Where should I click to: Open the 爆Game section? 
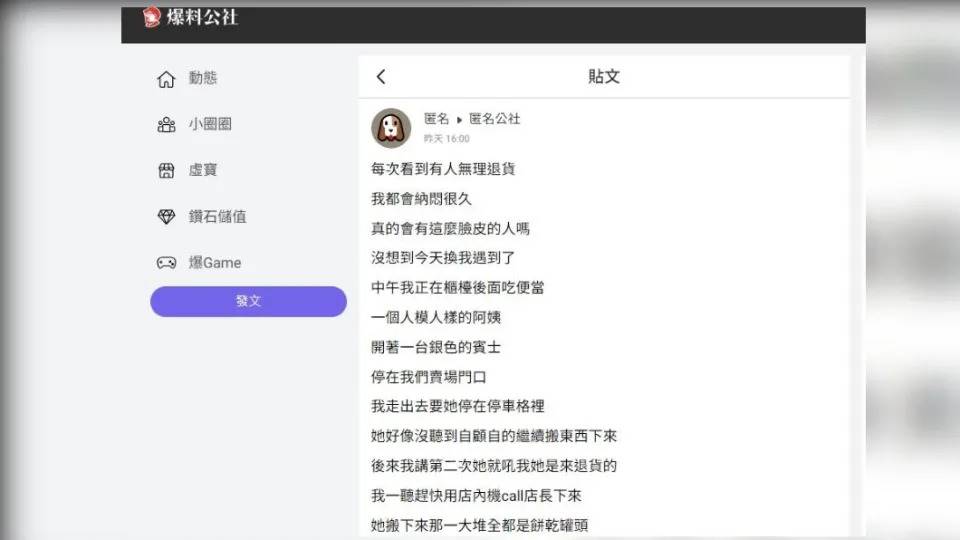click(x=215, y=263)
